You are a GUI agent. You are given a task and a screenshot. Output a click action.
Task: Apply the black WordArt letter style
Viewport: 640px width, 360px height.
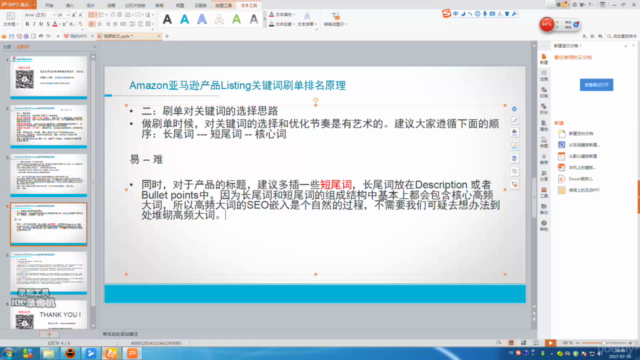[x=167, y=19]
